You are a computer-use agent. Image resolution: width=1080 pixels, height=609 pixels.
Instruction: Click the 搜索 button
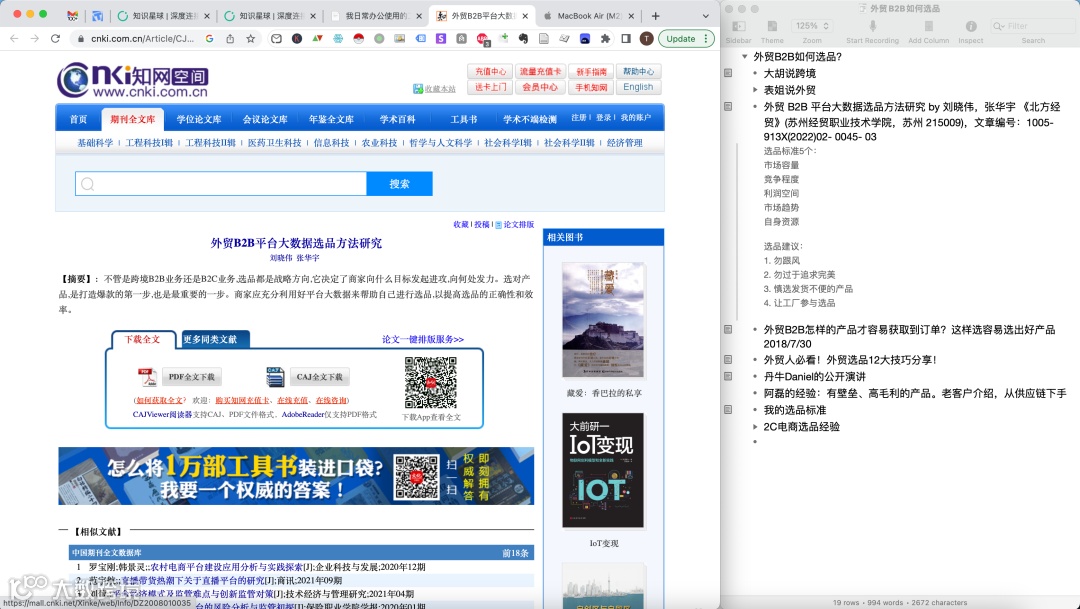[399, 184]
